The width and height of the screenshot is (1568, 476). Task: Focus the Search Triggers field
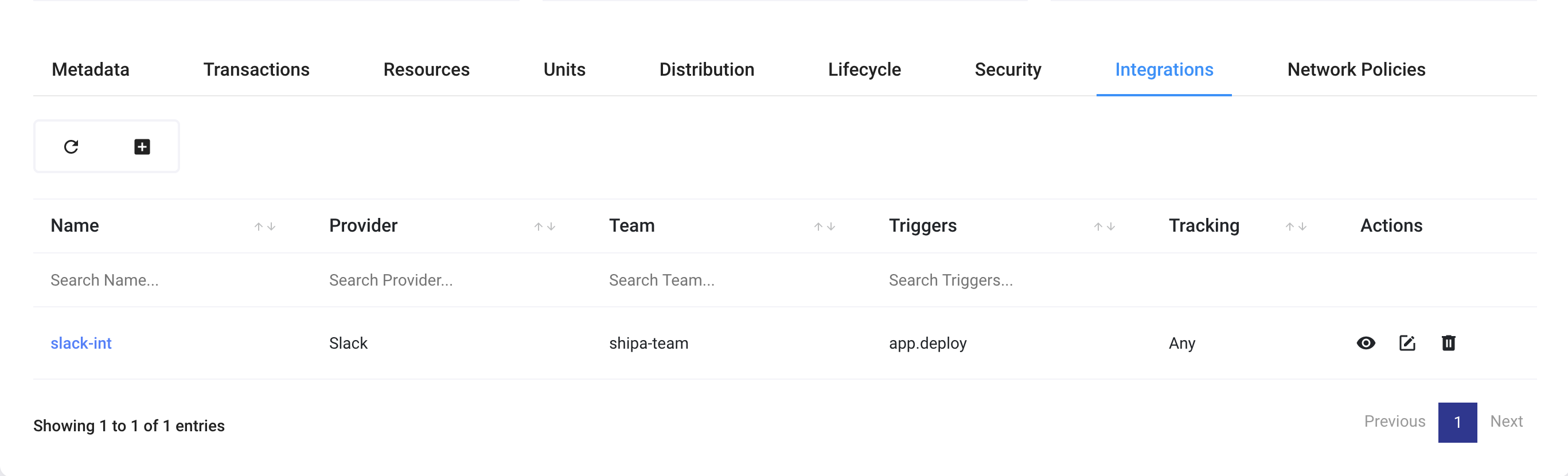point(1012,280)
